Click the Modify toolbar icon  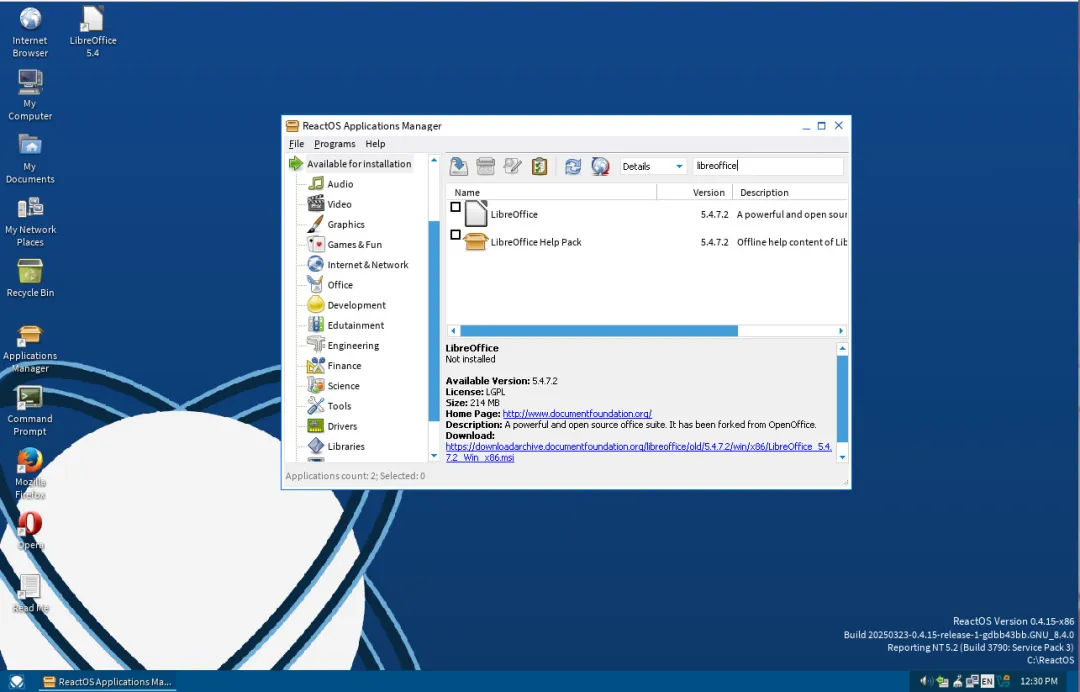click(x=512, y=166)
